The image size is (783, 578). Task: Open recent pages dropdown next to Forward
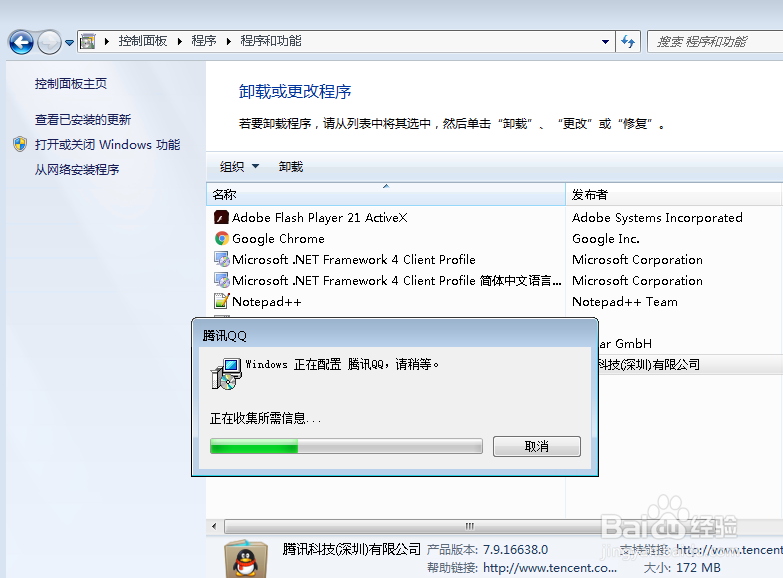click(x=69, y=43)
